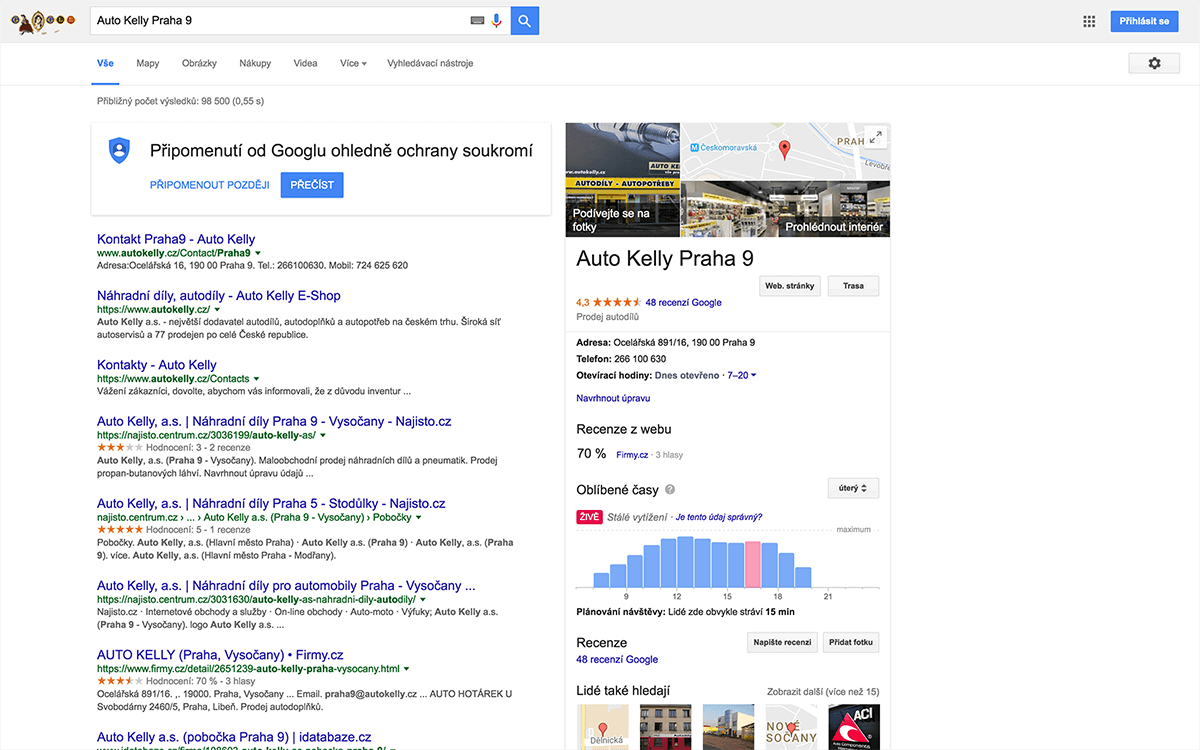Open the Podívejte se na fotky photo
The height and width of the screenshot is (750, 1200).
[x=623, y=180]
